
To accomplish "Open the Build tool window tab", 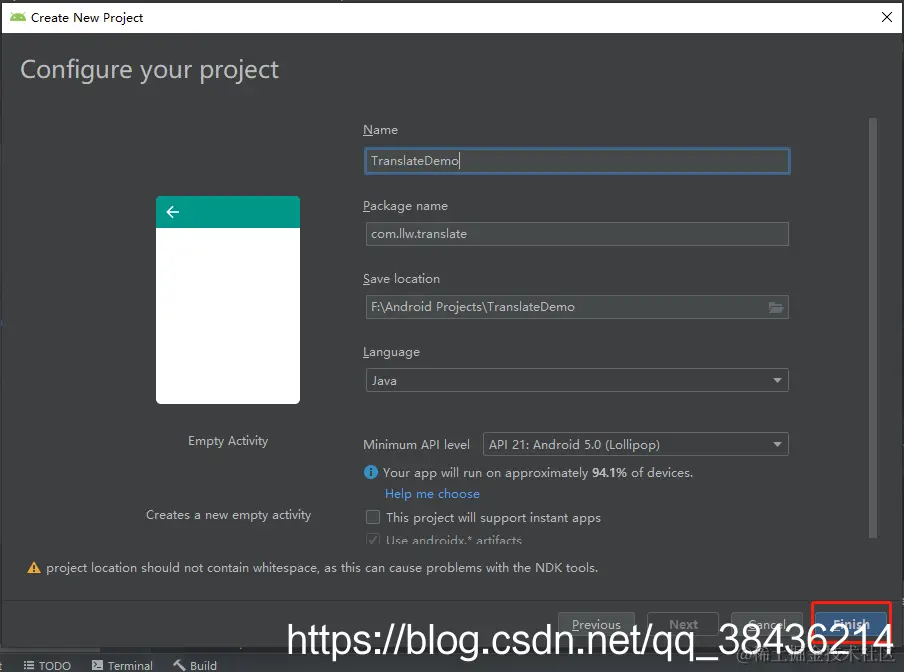I will [x=195, y=665].
